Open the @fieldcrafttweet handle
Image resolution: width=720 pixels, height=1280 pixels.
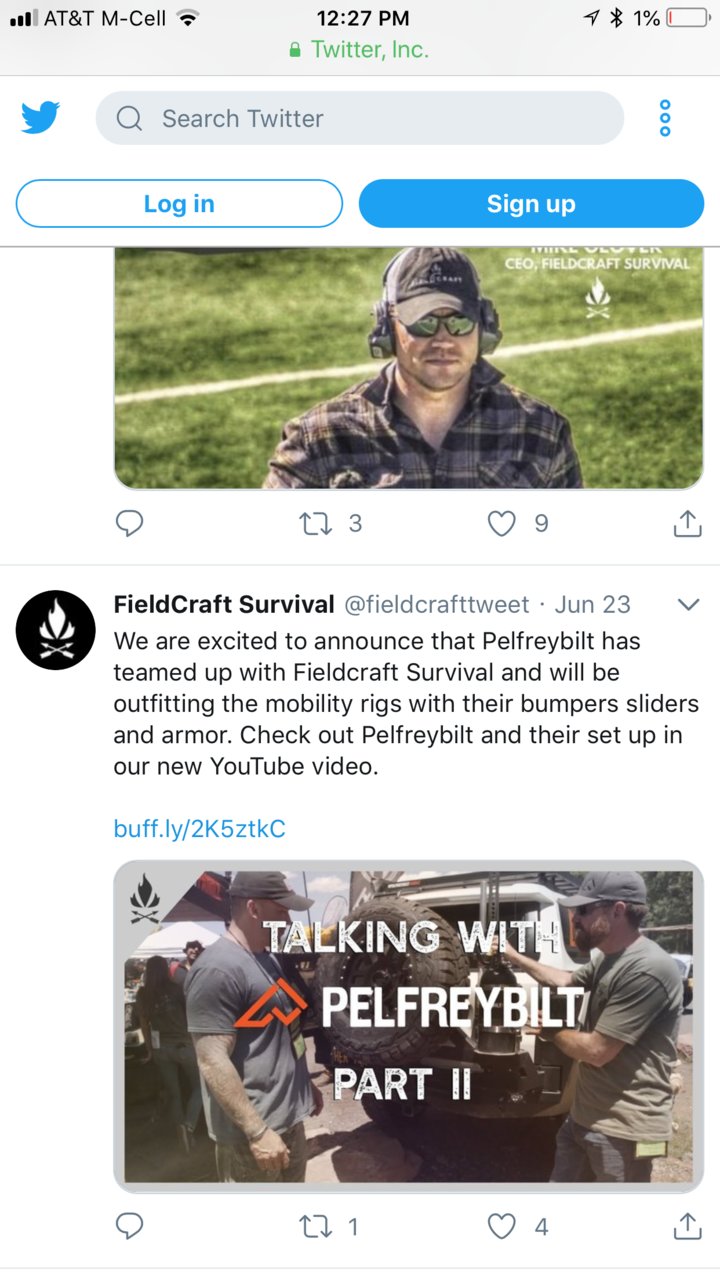(x=437, y=604)
